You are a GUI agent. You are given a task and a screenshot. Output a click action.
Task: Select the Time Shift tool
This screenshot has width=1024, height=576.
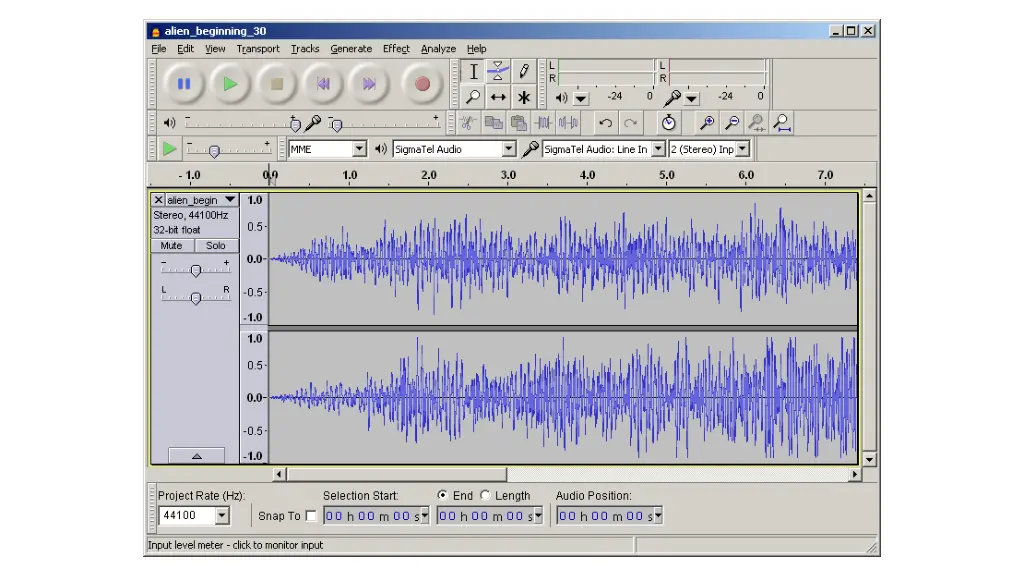click(498, 97)
